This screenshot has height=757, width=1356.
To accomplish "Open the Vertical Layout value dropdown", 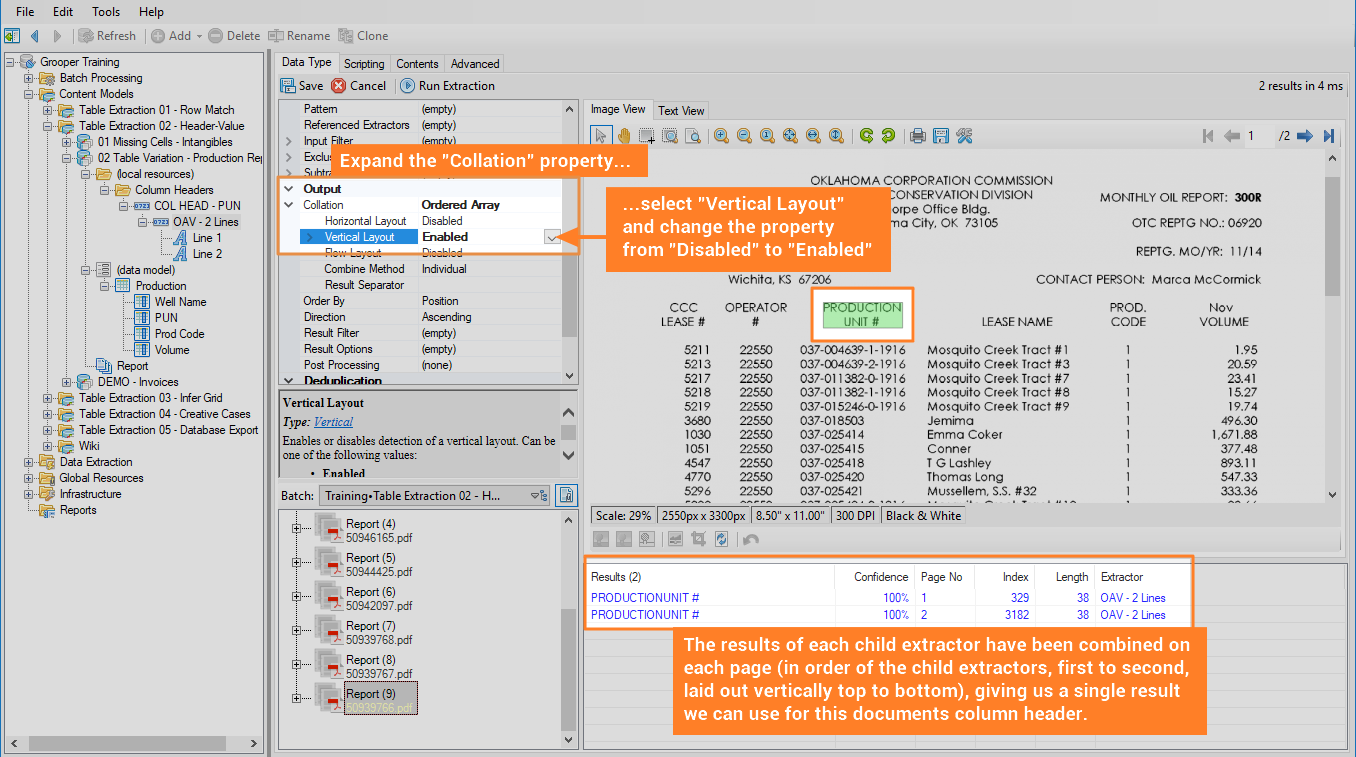I will point(552,237).
